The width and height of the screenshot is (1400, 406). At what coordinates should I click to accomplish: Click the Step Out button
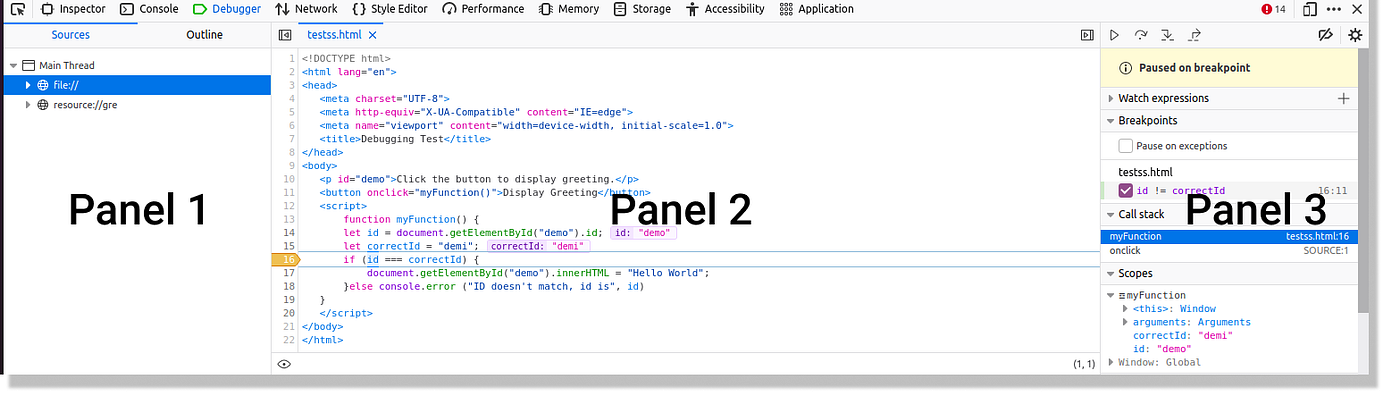[x=1194, y=35]
